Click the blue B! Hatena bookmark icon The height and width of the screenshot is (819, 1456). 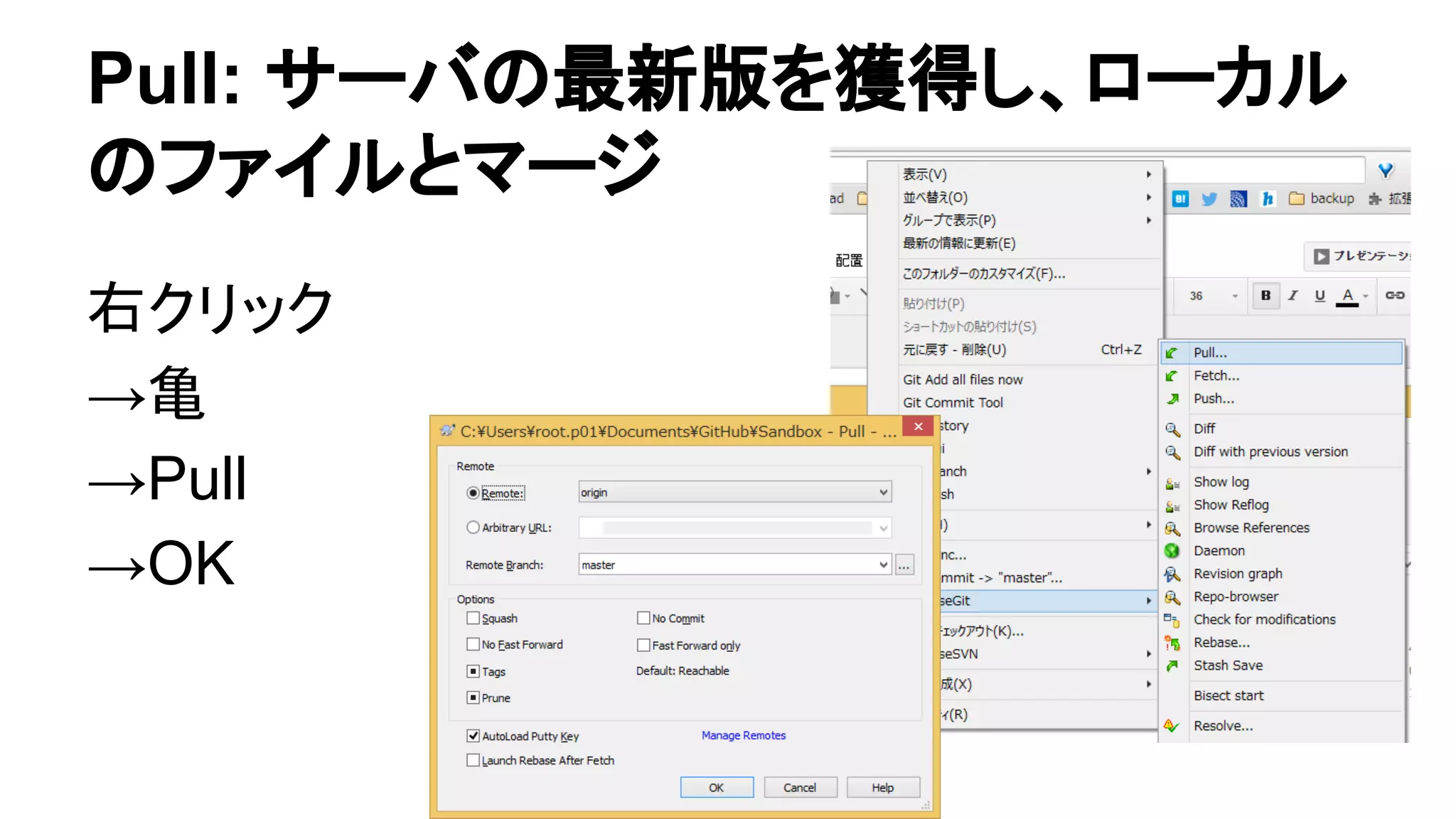(x=1180, y=199)
